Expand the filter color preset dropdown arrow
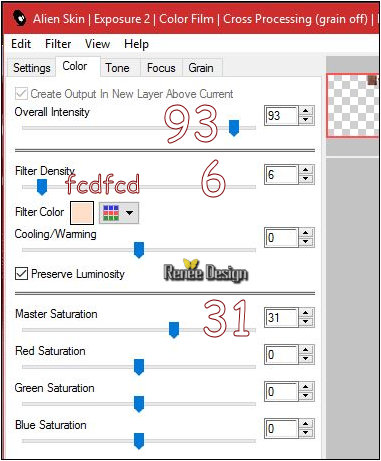The height and width of the screenshot is (461, 381). (129, 213)
